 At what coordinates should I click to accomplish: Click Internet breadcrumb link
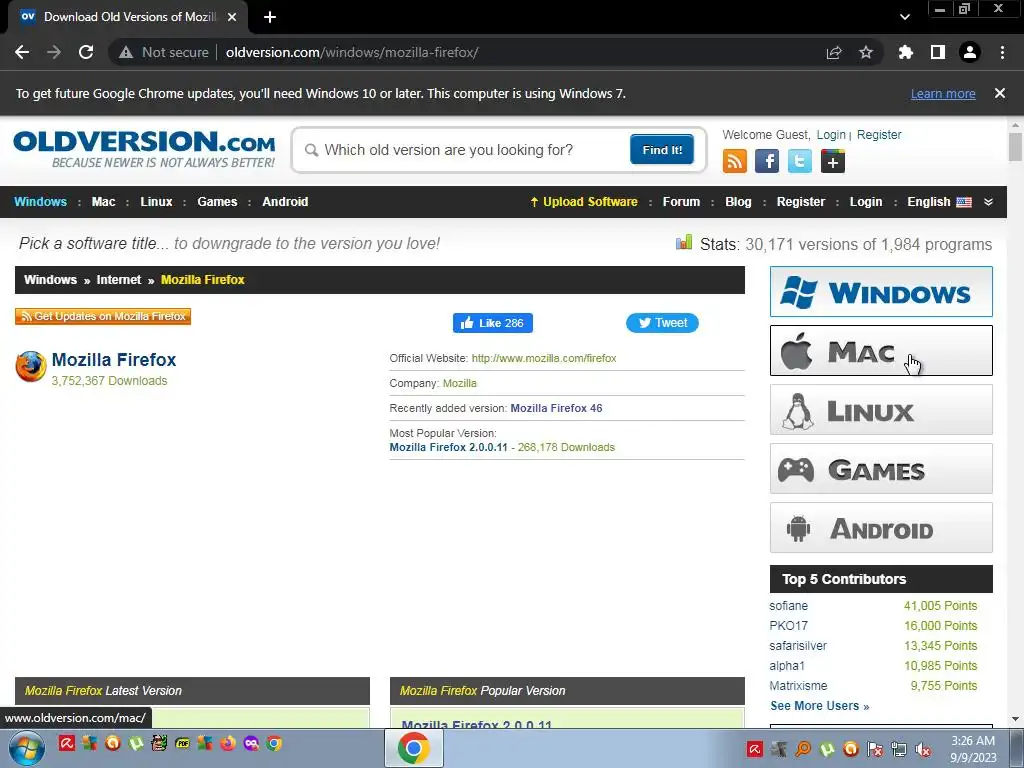tap(119, 280)
